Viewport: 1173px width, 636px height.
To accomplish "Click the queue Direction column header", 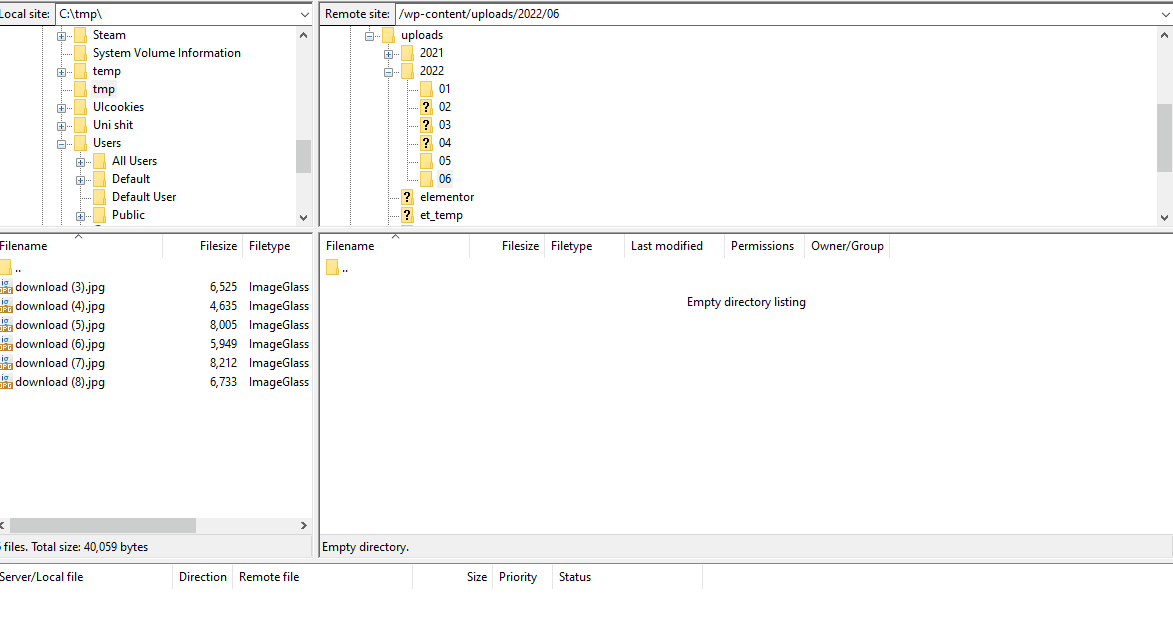I will tap(203, 577).
